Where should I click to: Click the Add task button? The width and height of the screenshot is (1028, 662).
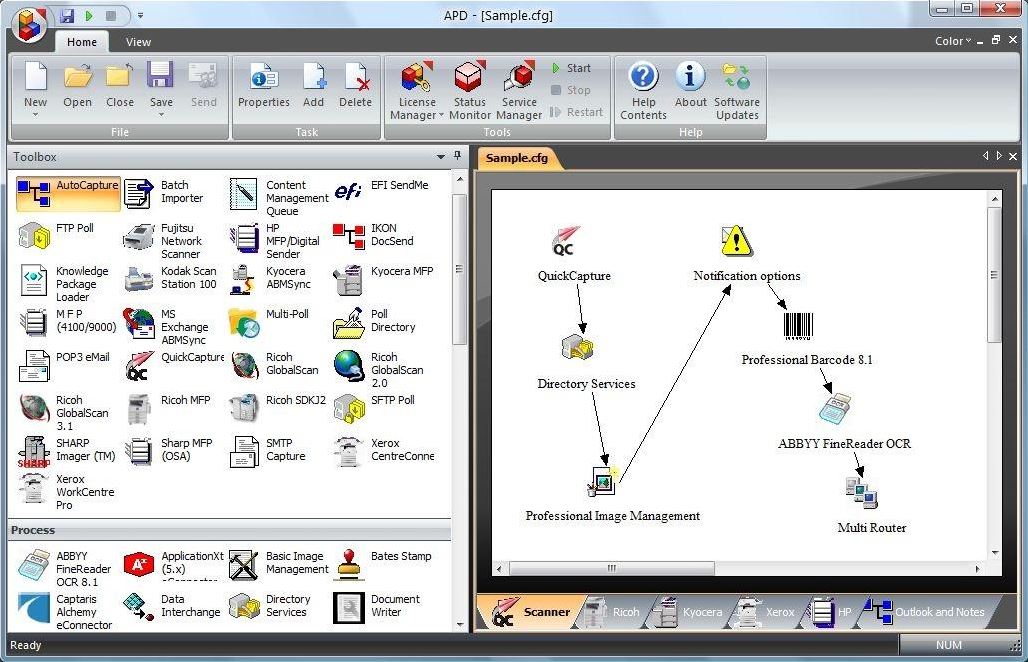313,85
